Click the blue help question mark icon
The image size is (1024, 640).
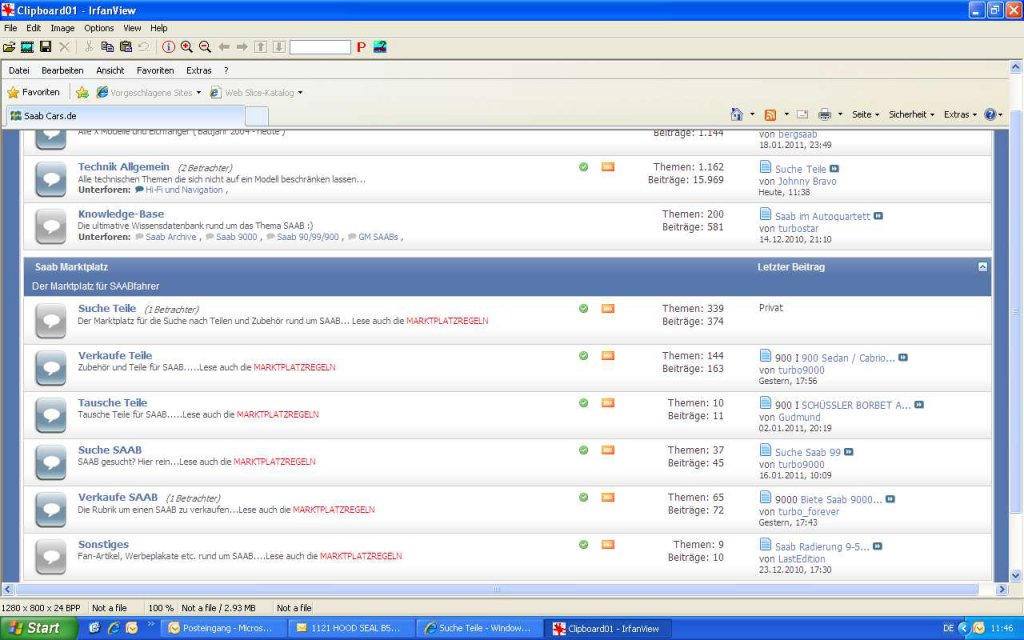[990, 114]
